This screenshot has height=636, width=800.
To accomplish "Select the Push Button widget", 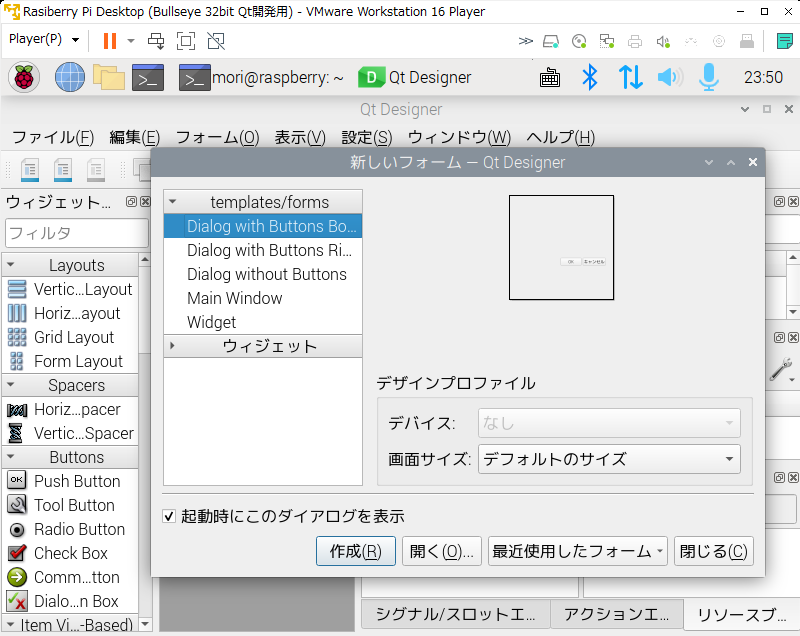I will click(70, 481).
